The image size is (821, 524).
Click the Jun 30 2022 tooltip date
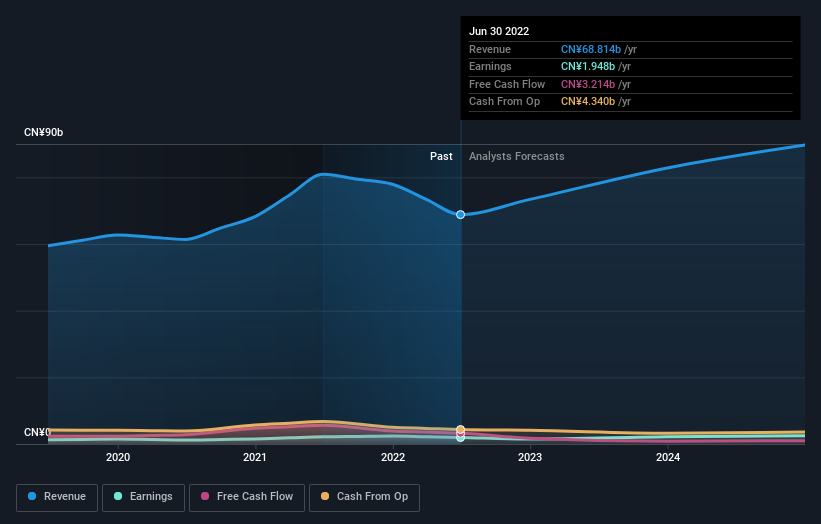[x=499, y=31]
